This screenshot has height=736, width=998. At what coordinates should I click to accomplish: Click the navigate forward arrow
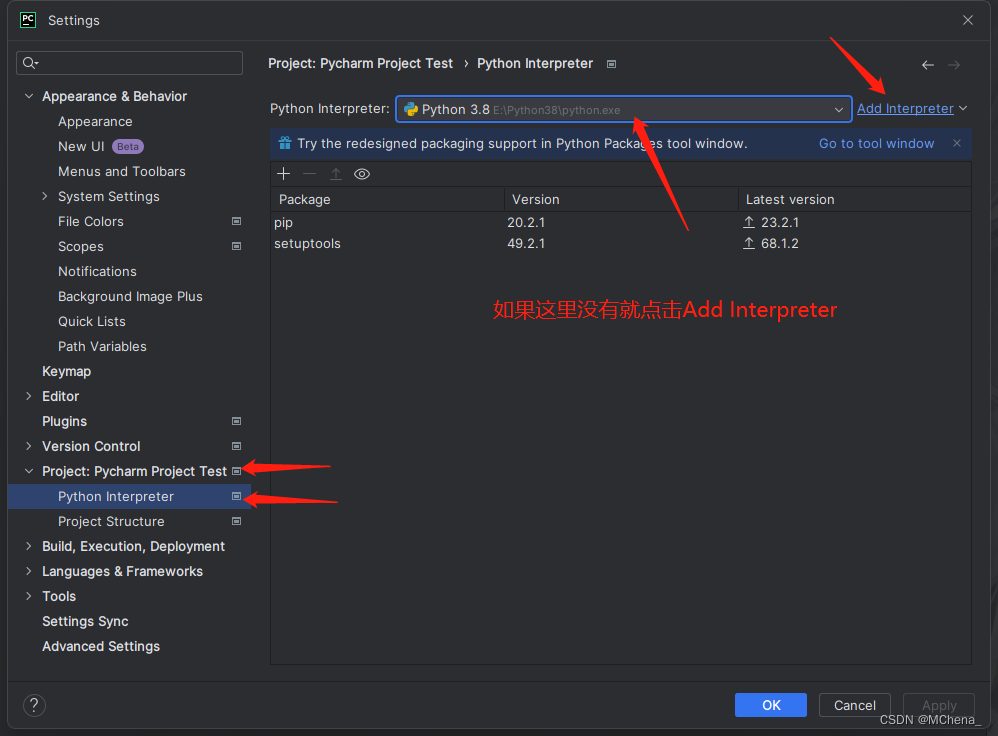pos(953,65)
